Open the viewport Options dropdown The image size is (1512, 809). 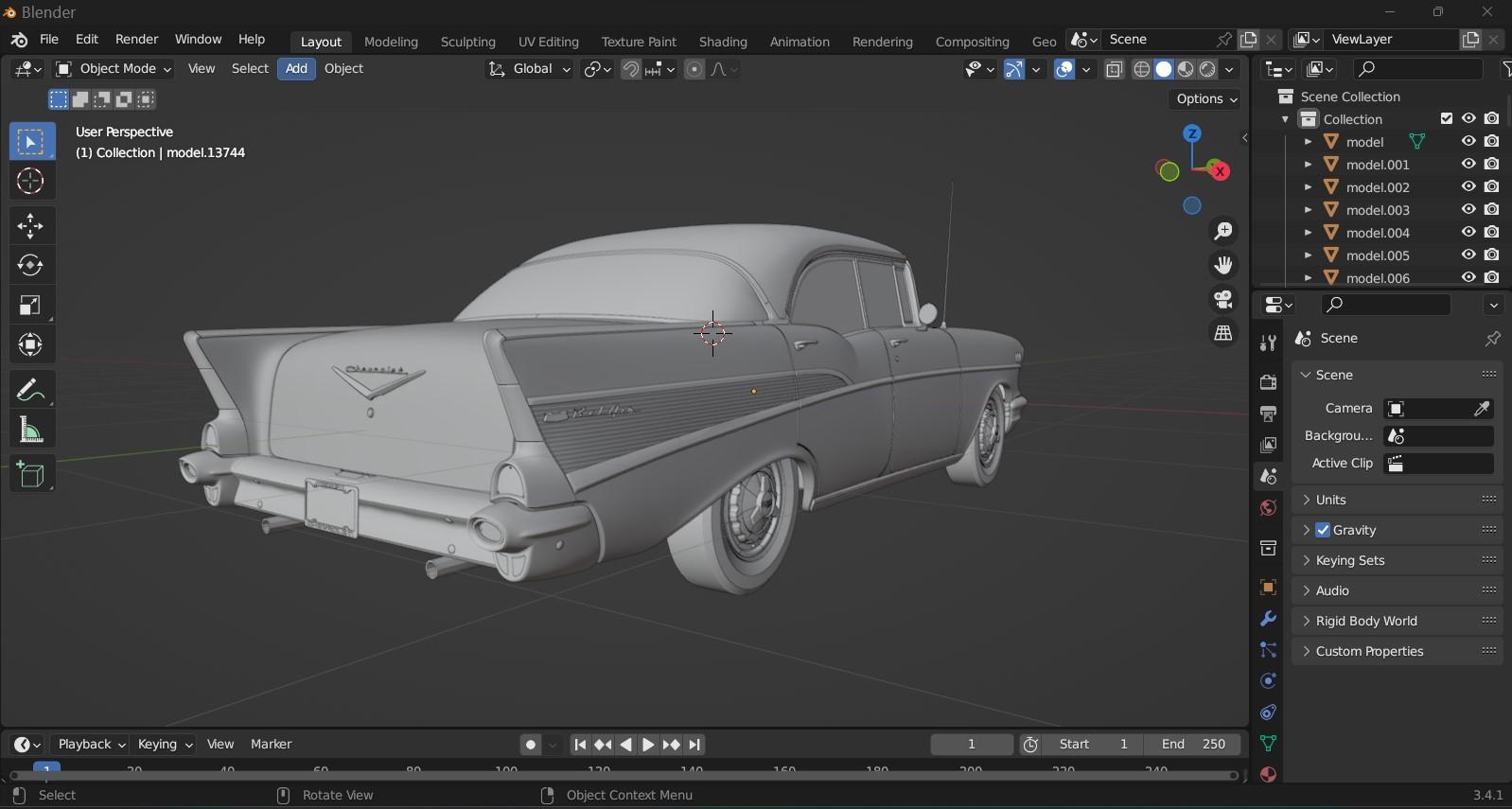pyautogui.click(x=1206, y=98)
